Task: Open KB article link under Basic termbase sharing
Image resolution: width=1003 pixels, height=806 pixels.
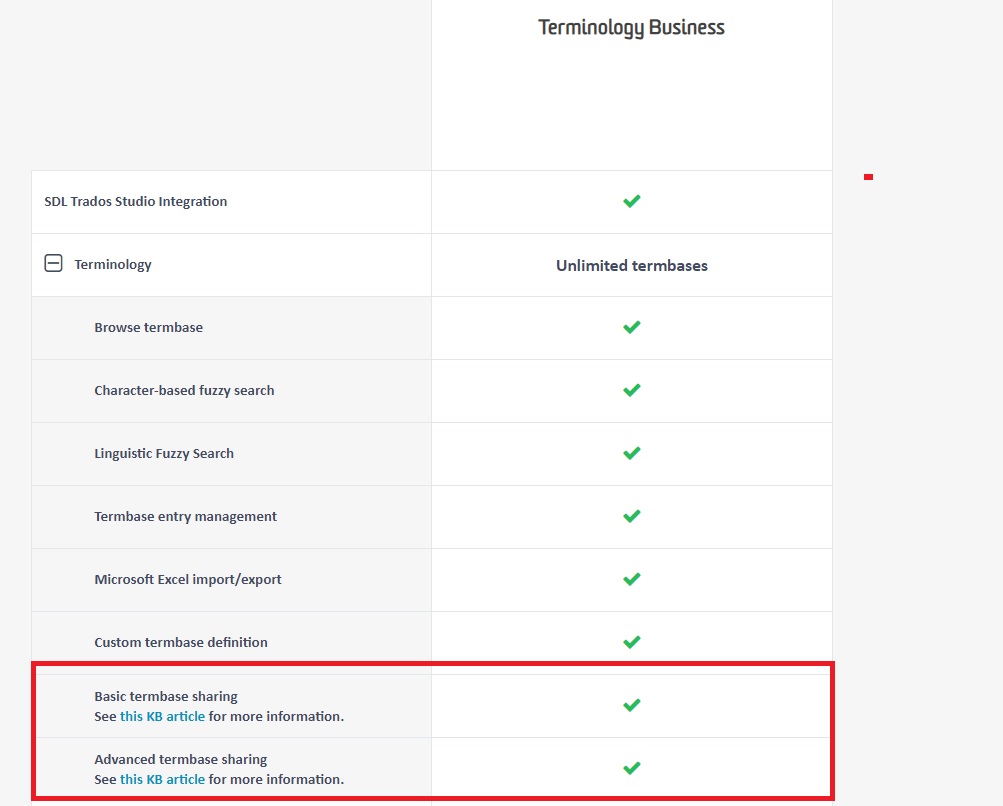Action: pyautogui.click(x=162, y=716)
